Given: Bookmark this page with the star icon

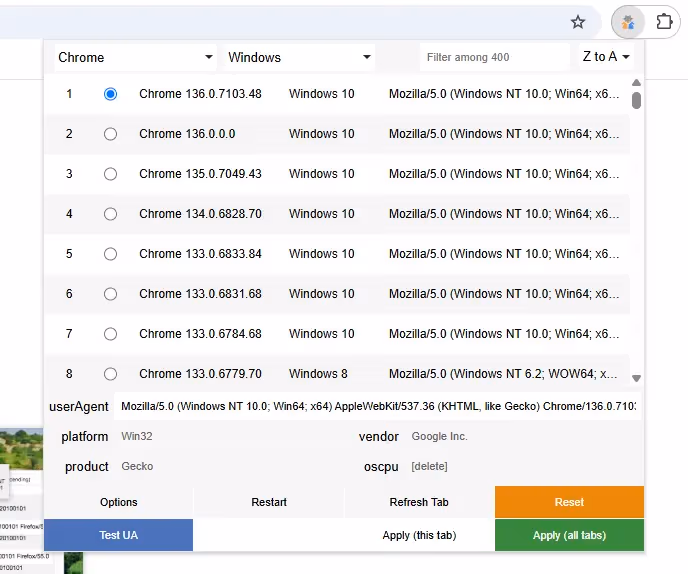Looking at the screenshot, I should 578,22.
